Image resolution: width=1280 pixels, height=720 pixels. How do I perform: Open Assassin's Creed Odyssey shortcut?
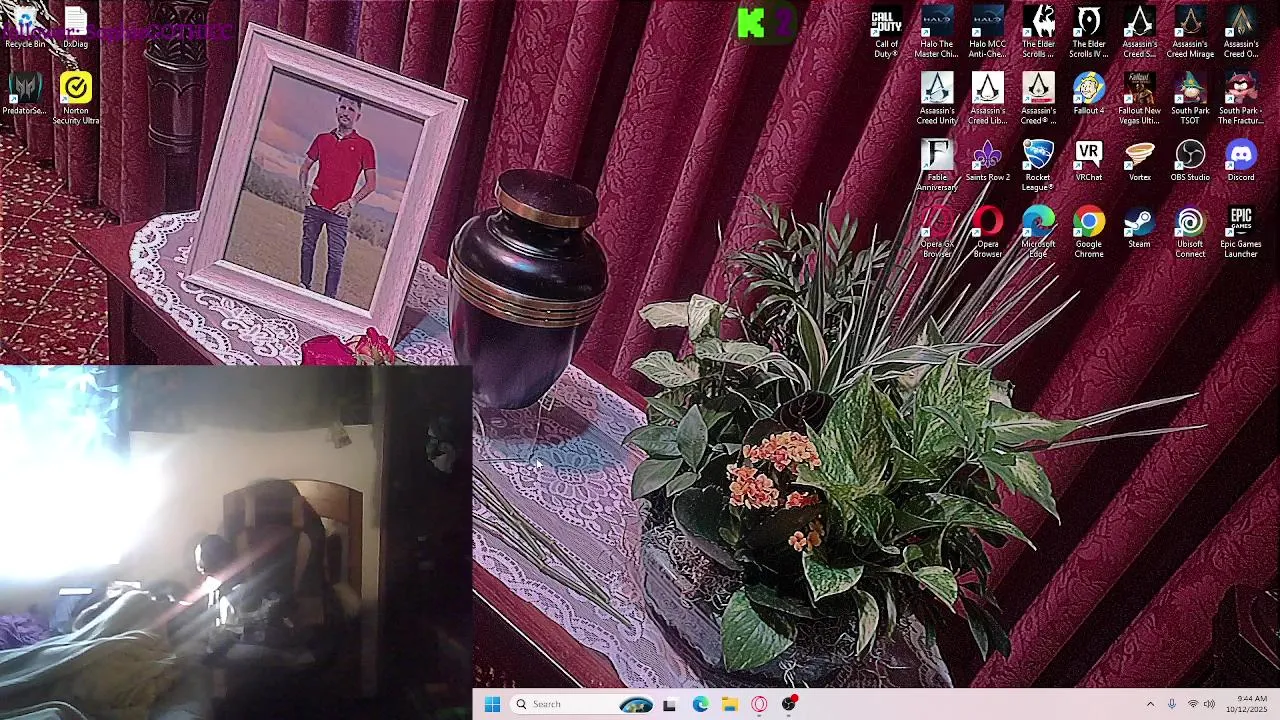[1241, 33]
